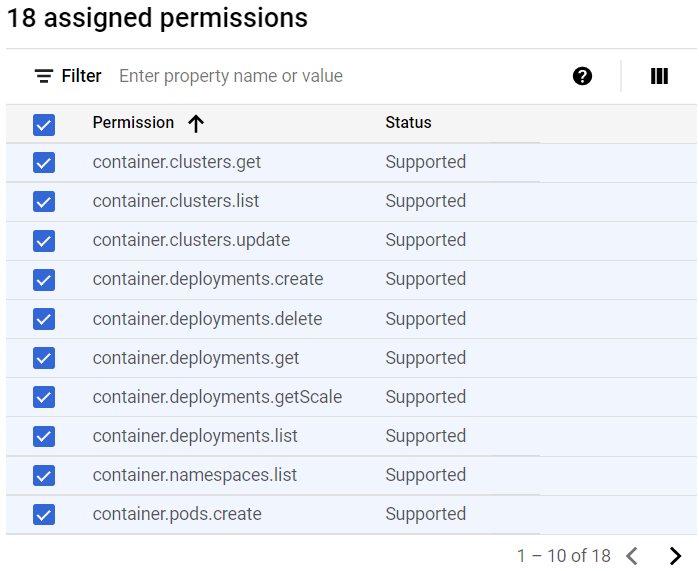Go to previous page of permissions
This screenshot has height=571, width=699.
coord(632,556)
